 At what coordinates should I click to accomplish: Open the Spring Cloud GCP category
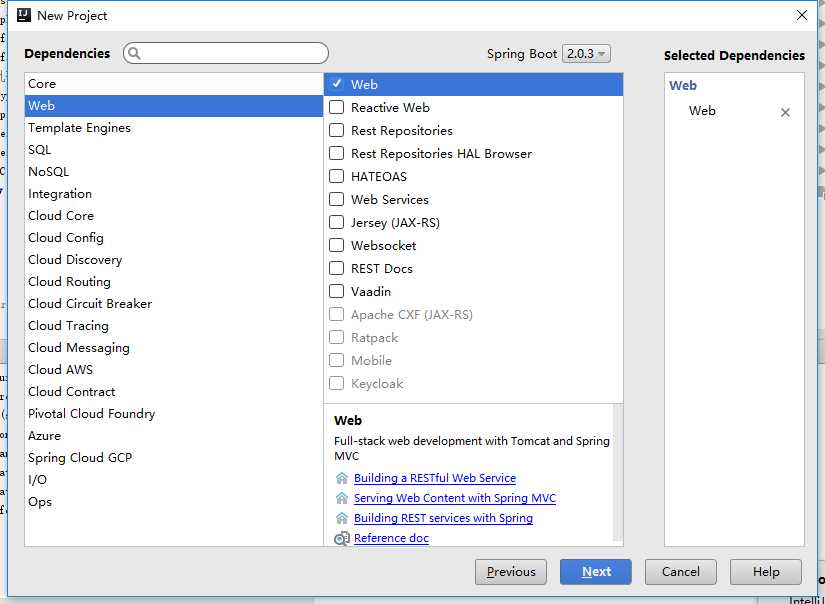pyautogui.click(x=174, y=458)
